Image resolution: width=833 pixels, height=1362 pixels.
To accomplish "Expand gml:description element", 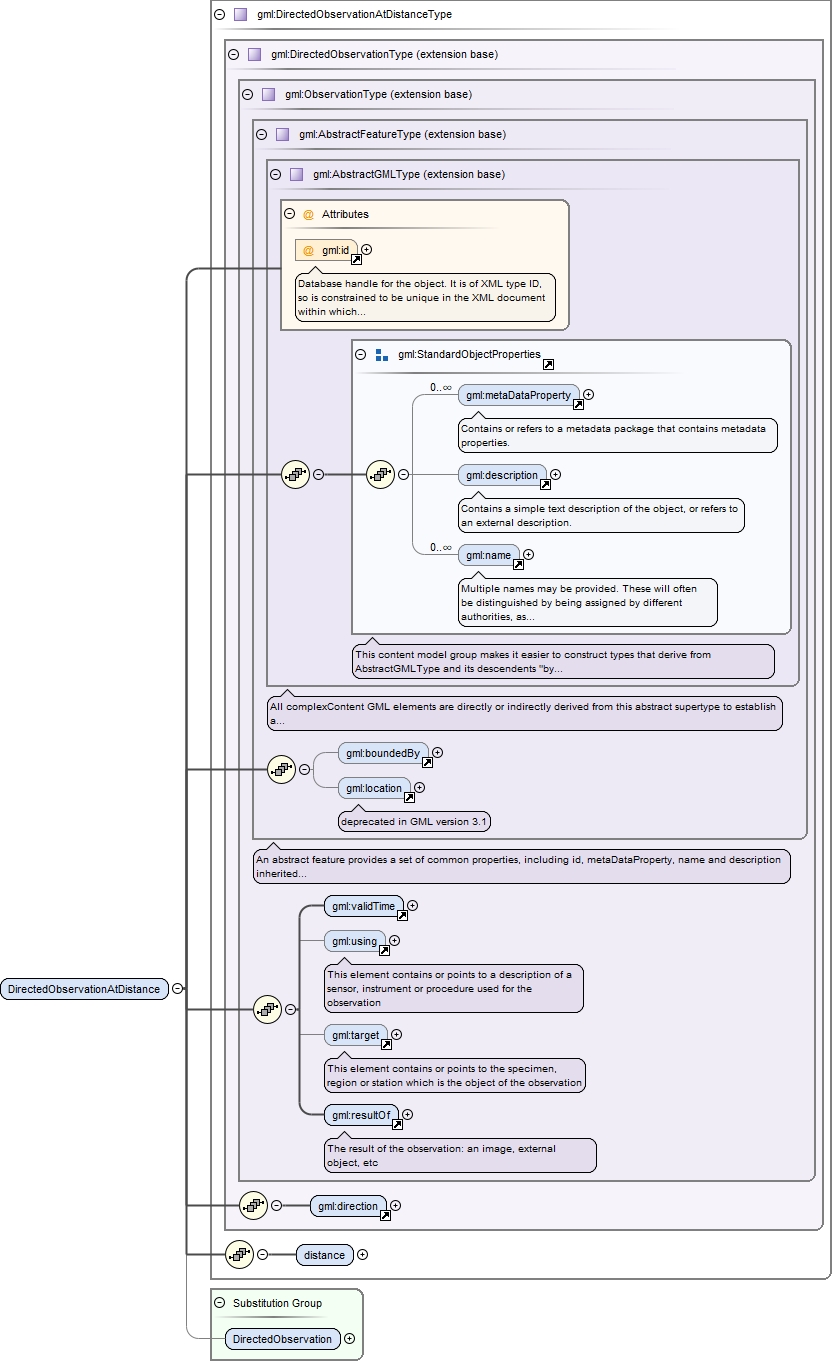I will coord(556,475).
